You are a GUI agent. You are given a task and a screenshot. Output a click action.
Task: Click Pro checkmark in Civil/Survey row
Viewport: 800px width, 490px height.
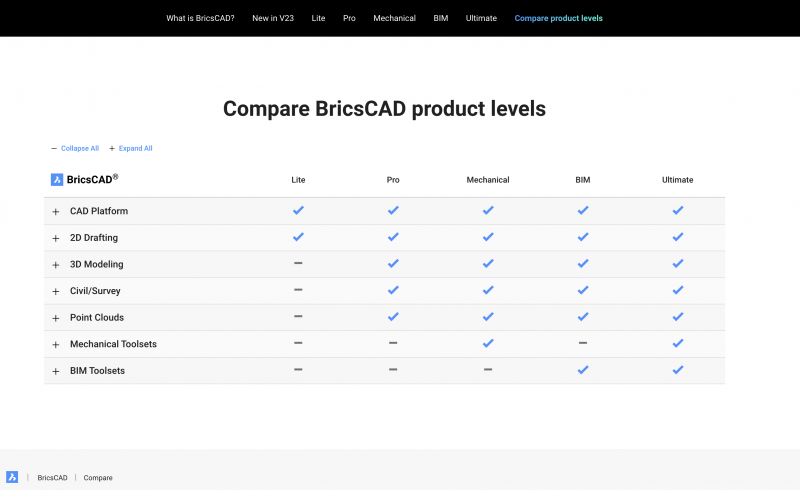click(x=393, y=290)
